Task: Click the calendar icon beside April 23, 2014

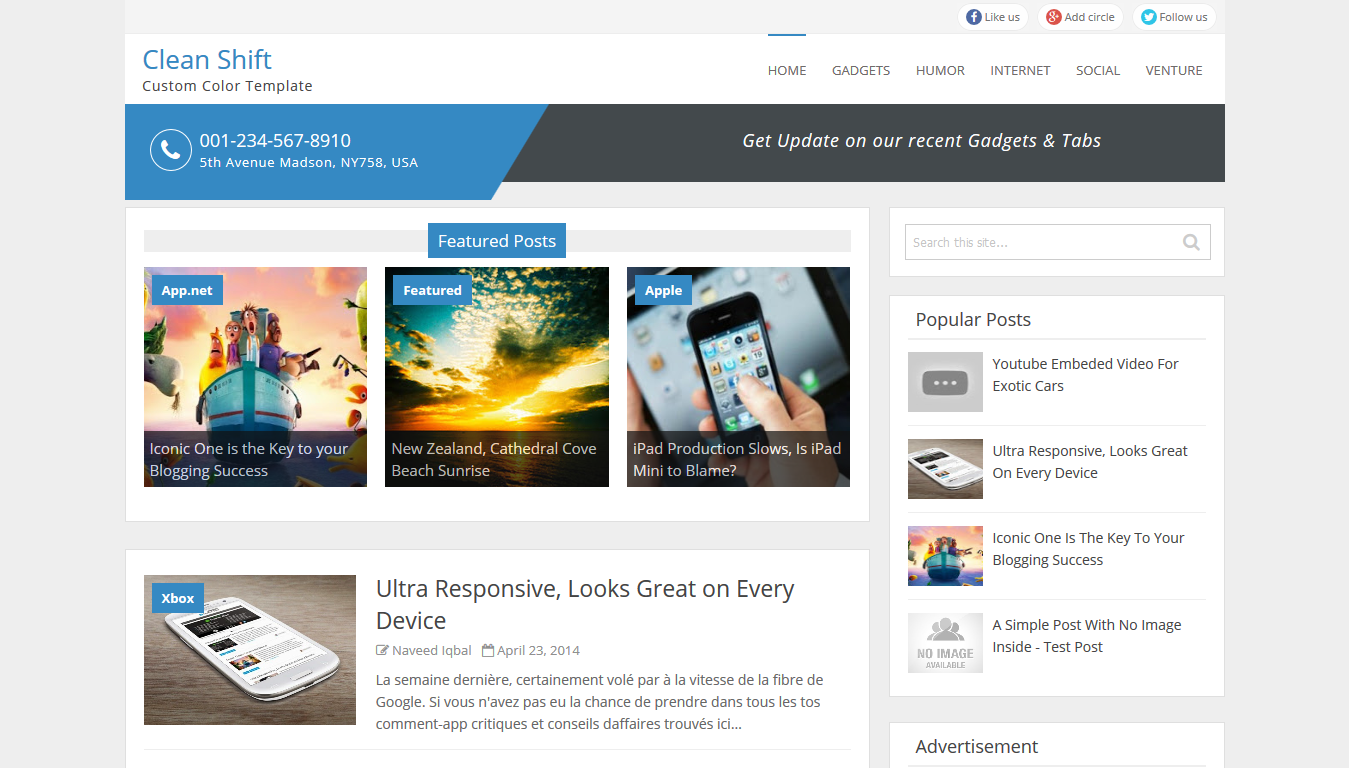Action: pos(488,650)
